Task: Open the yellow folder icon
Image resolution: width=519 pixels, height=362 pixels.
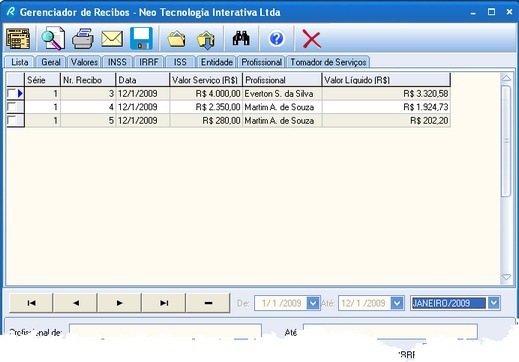Action: pos(177,39)
